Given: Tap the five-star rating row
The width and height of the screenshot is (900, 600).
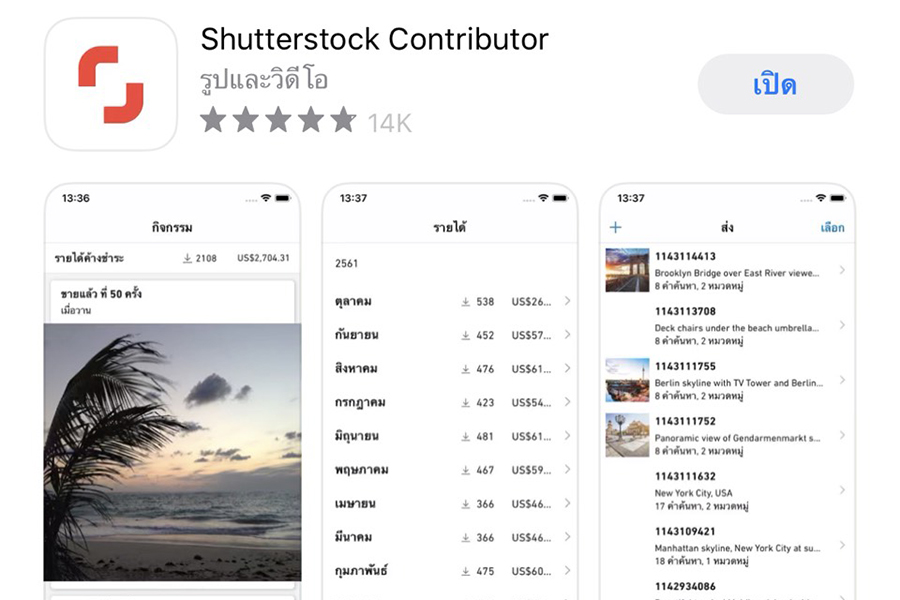Looking at the screenshot, I should (x=278, y=121).
